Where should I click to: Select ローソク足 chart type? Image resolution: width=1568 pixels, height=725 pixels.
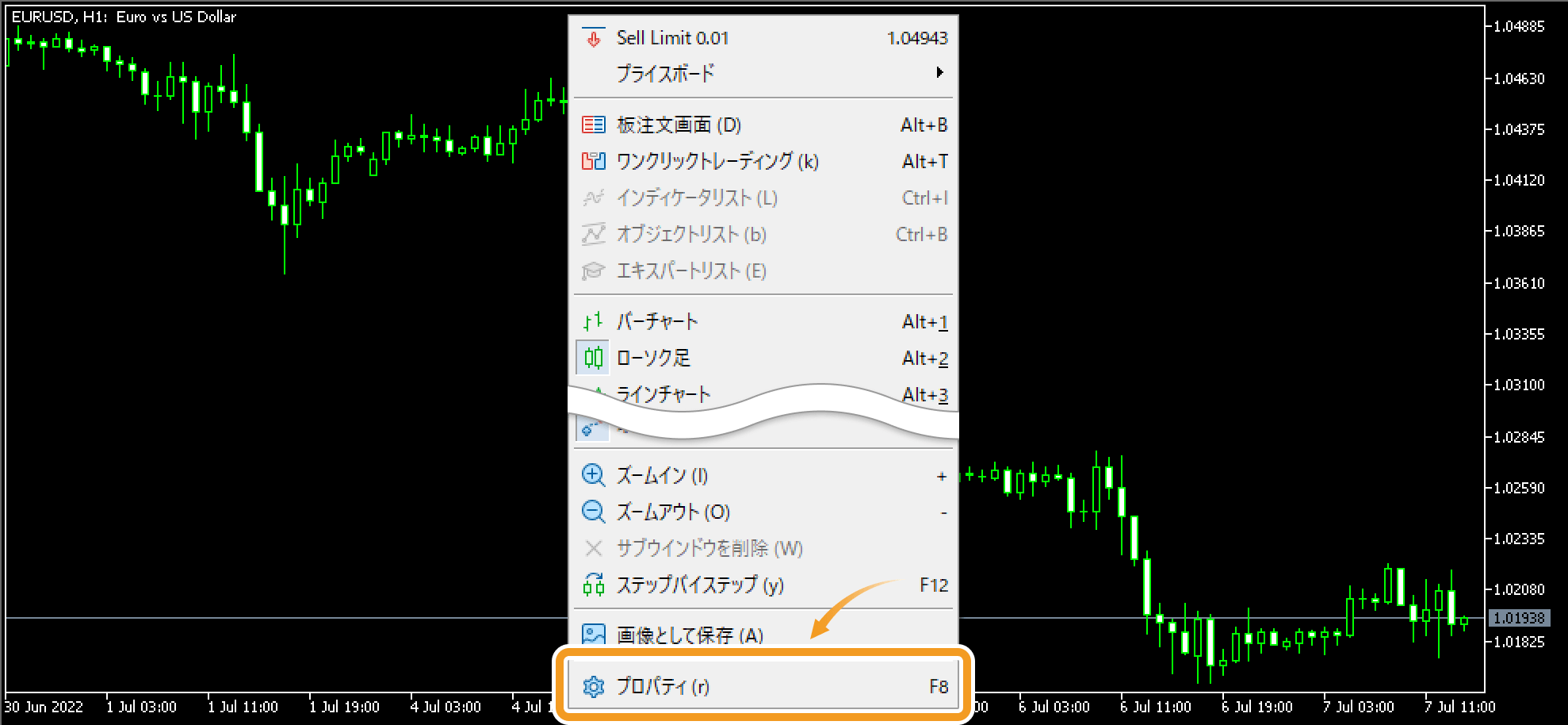tap(764, 358)
